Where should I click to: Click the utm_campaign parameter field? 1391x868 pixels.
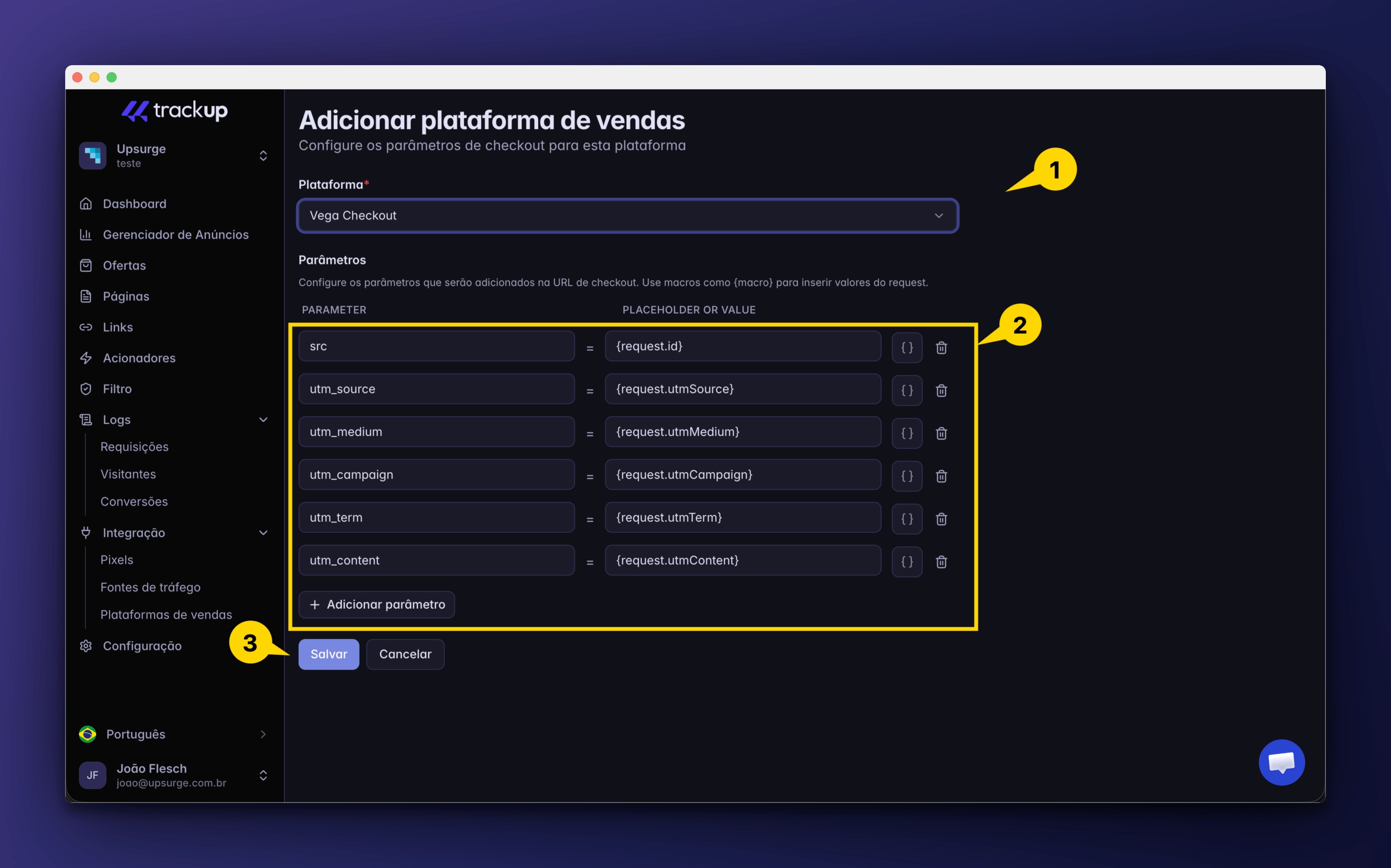[x=436, y=475]
